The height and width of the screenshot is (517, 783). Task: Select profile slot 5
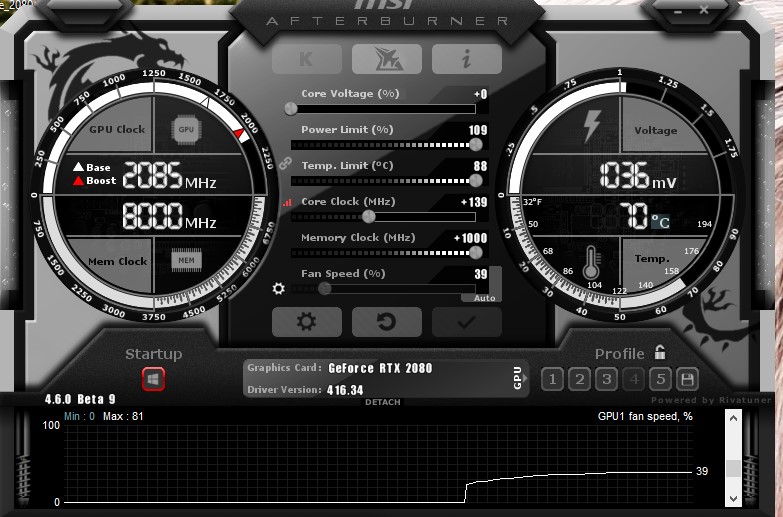661,379
